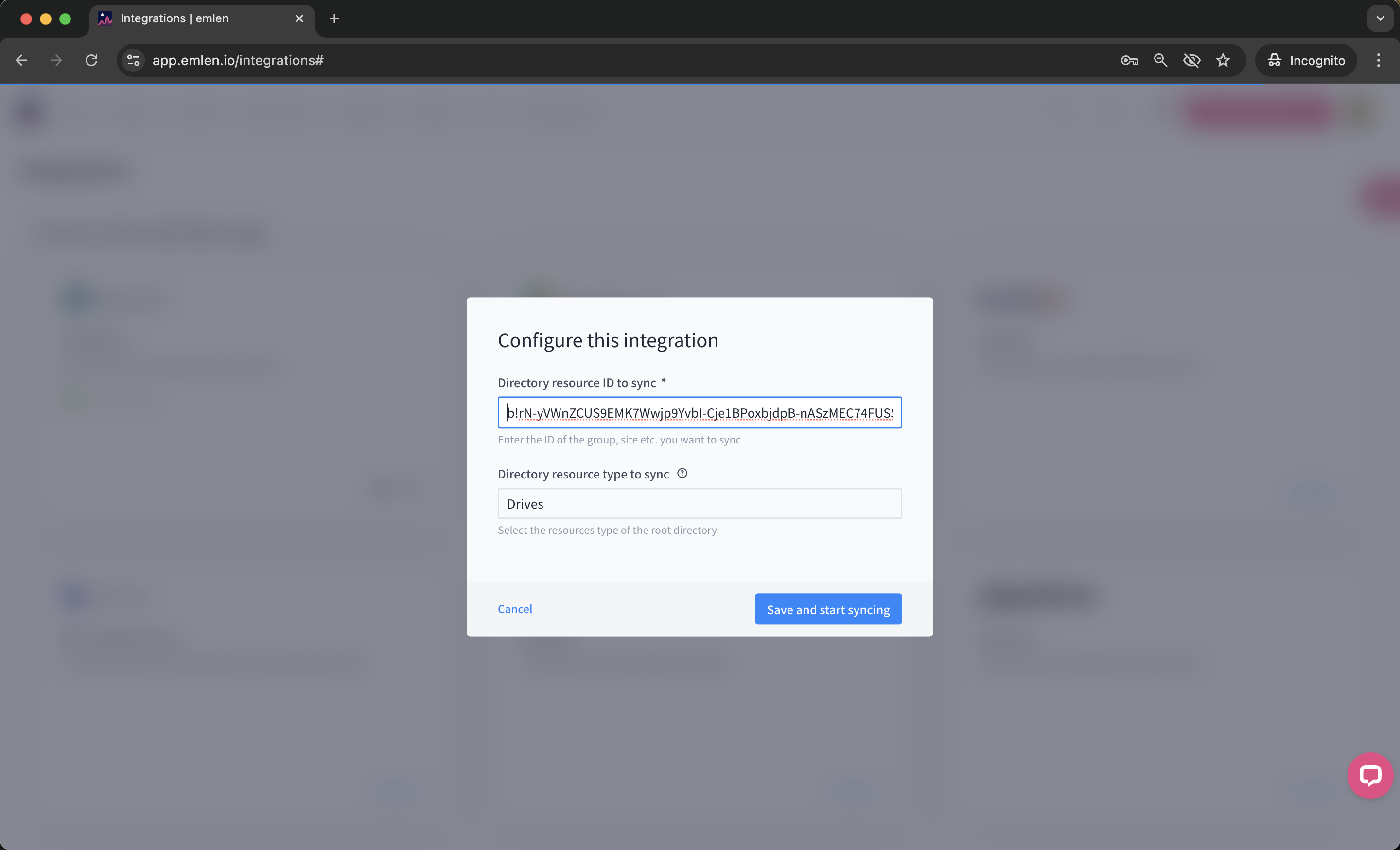Reload the page
Image resolution: width=1400 pixels, height=850 pixels.
(91, 60)
